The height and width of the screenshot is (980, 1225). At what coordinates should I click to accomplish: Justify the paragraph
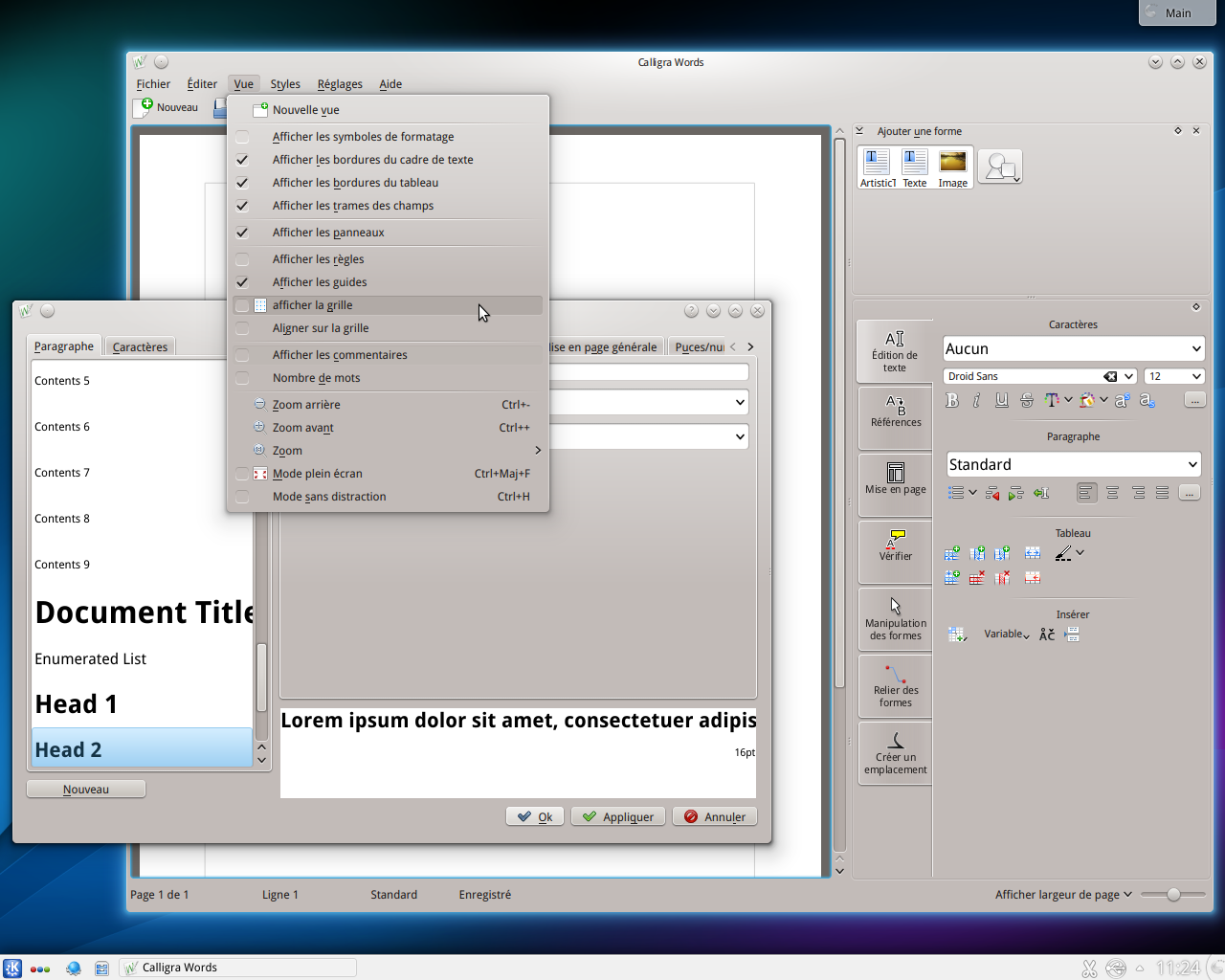point(1162,493)
